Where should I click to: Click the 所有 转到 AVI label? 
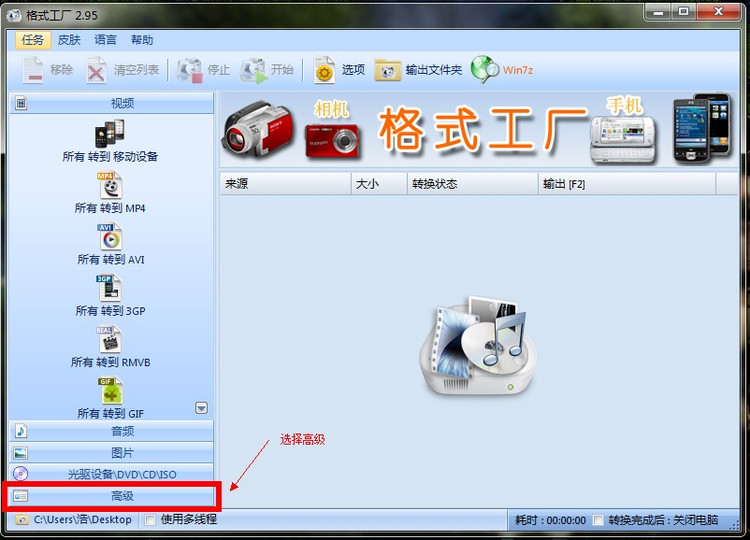110,259
